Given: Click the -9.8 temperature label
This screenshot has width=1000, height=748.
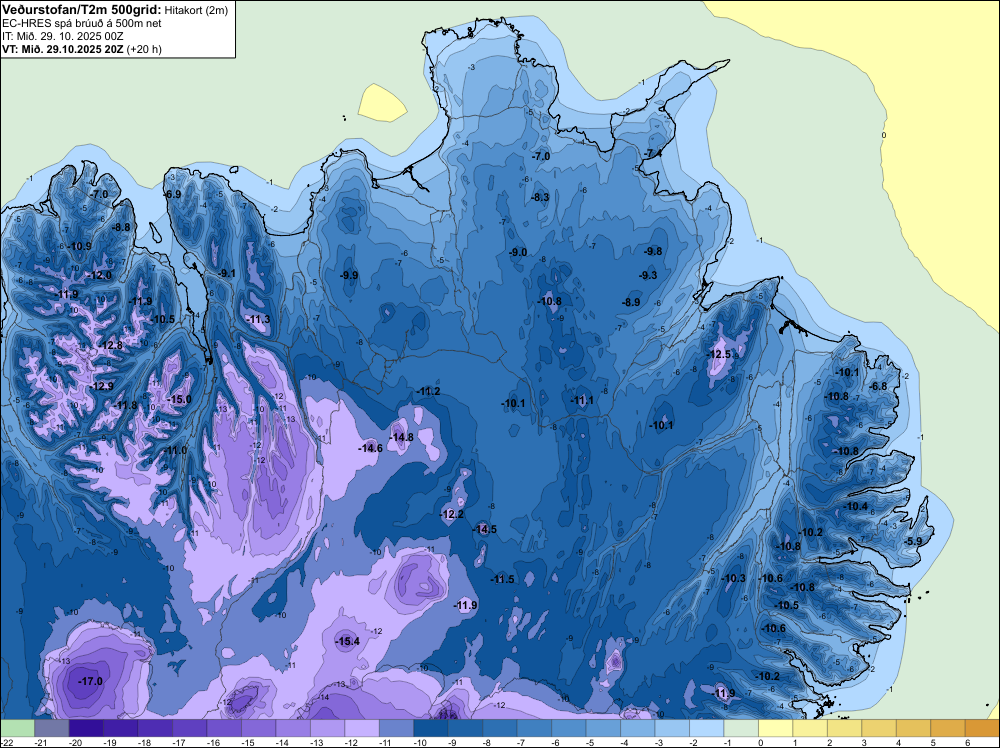Looking at the screenshot, I should pos(654,251).
